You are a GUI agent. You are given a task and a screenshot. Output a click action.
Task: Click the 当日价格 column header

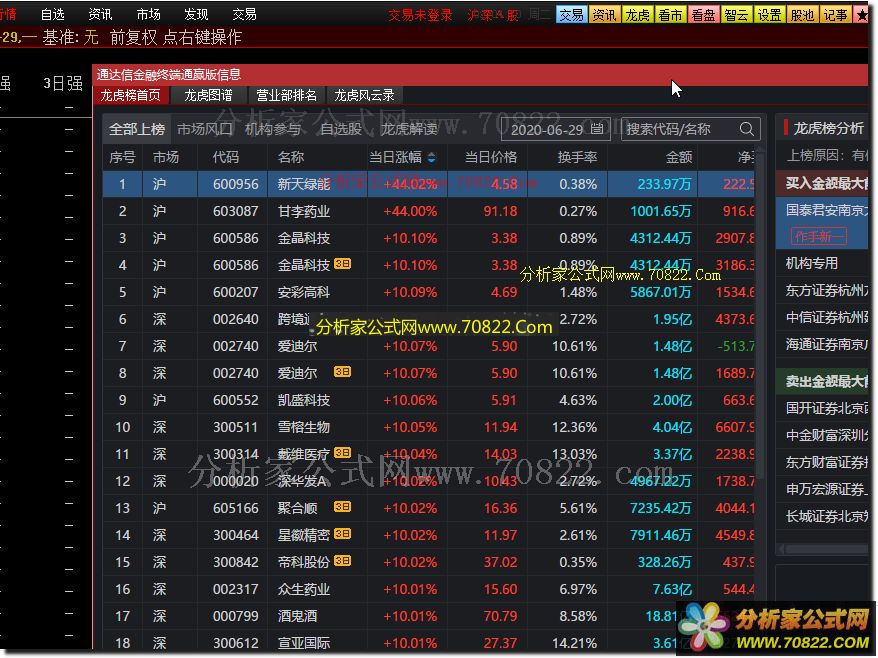click(491, 157)
